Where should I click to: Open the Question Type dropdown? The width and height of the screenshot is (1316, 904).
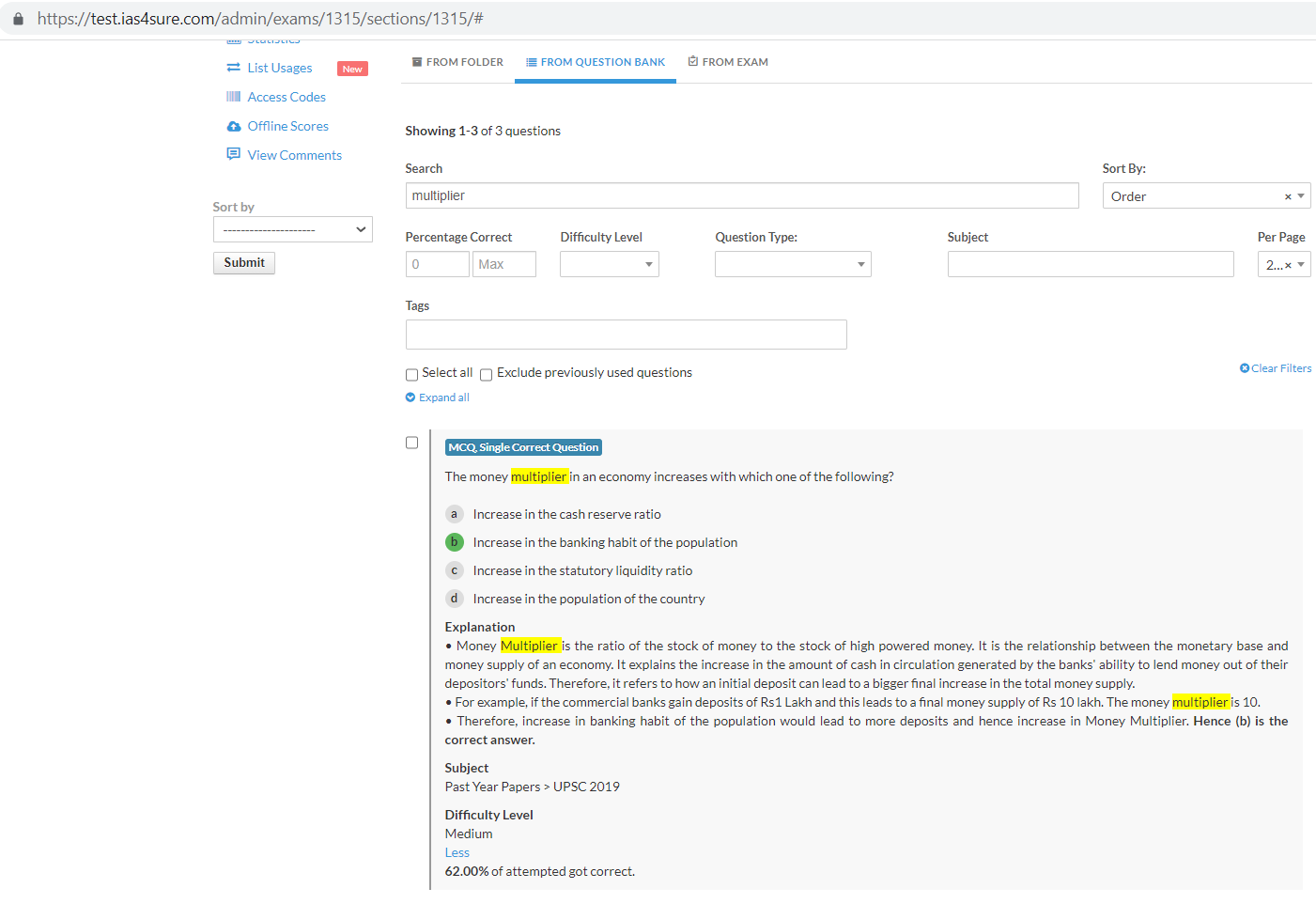(792, 264)
